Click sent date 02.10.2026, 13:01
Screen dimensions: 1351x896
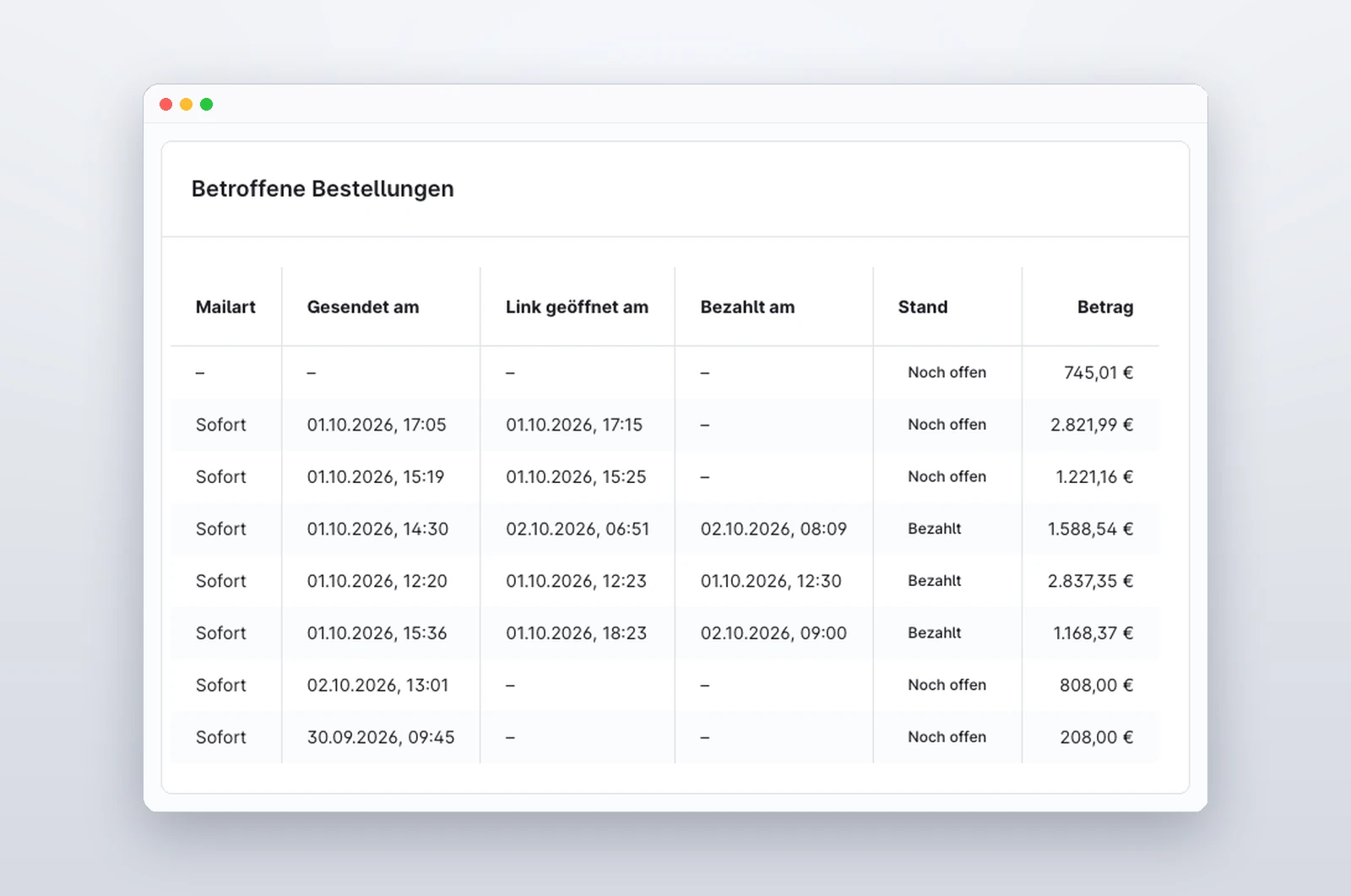point(378,686)
